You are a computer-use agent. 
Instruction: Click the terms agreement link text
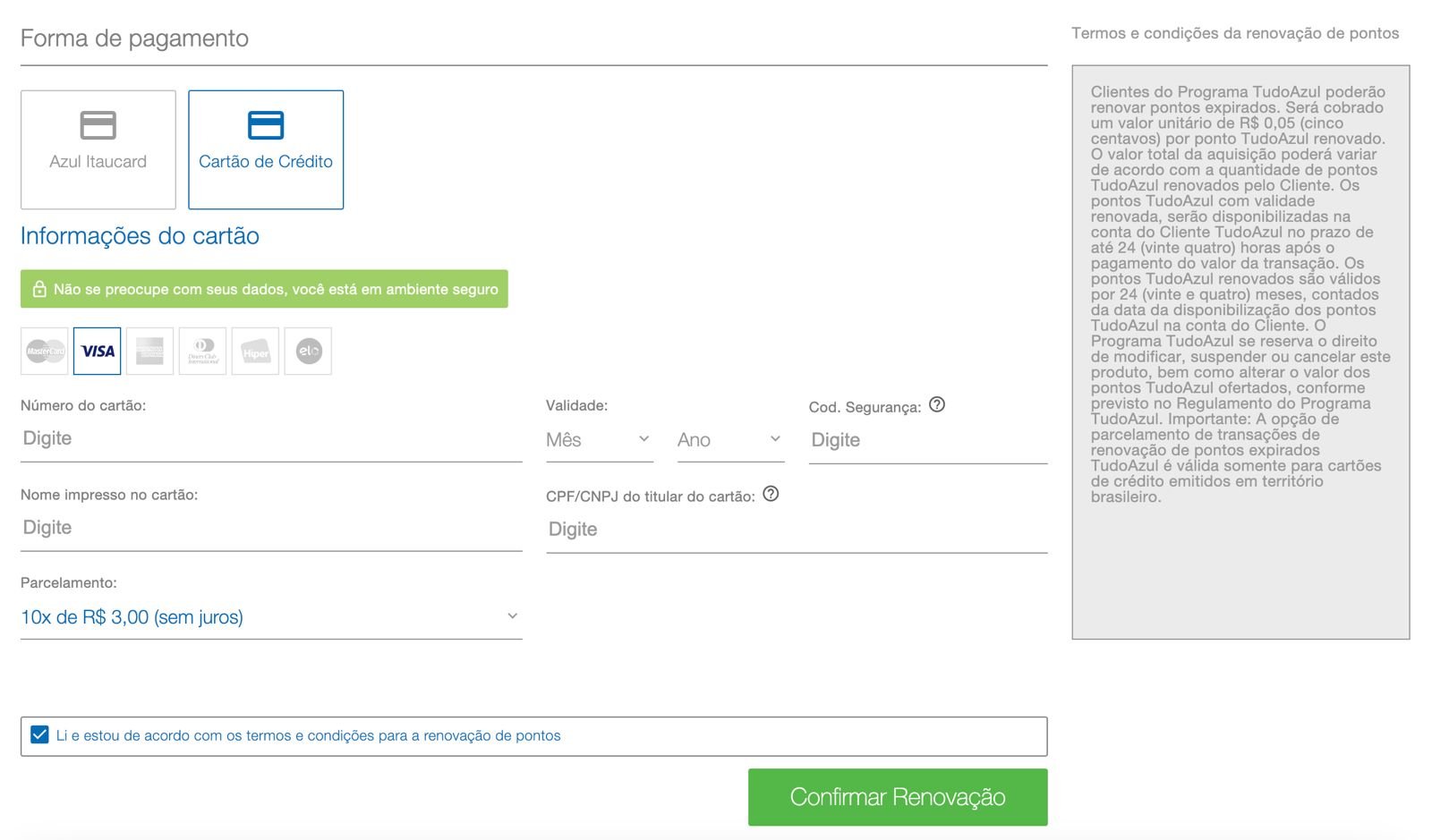(x=309, y=735)
